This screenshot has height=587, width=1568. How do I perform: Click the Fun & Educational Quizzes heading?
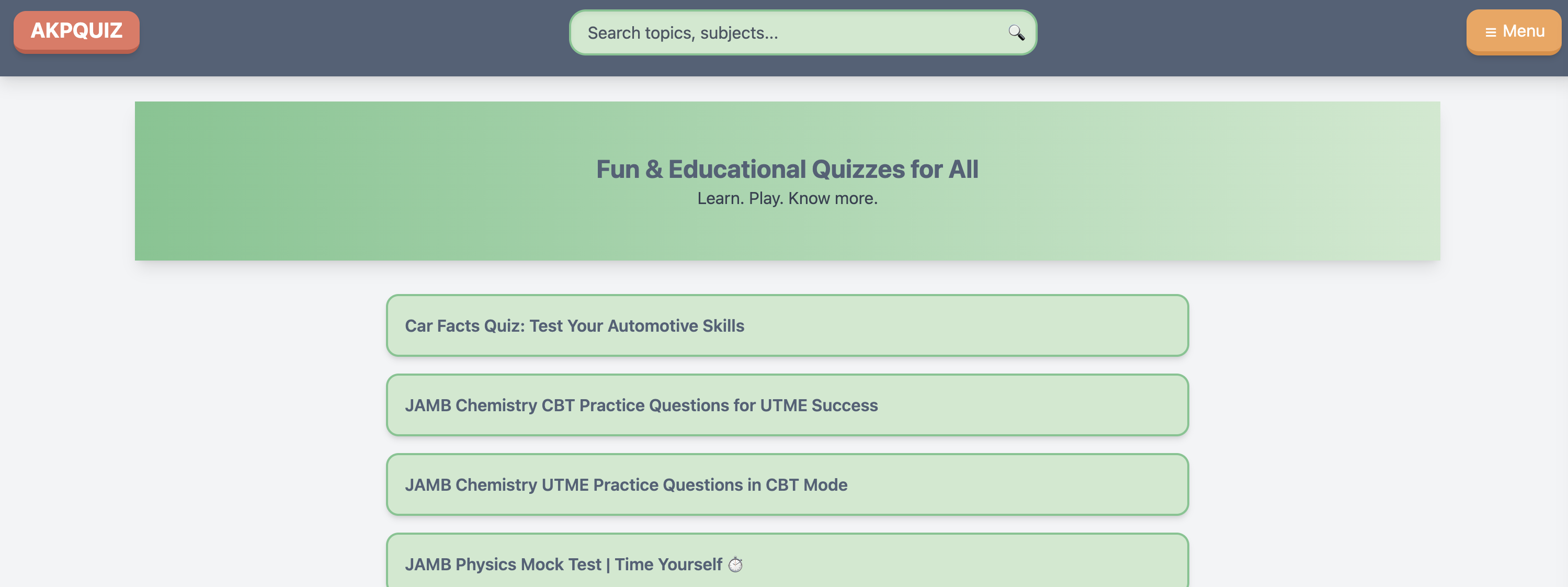pos(787,170)
